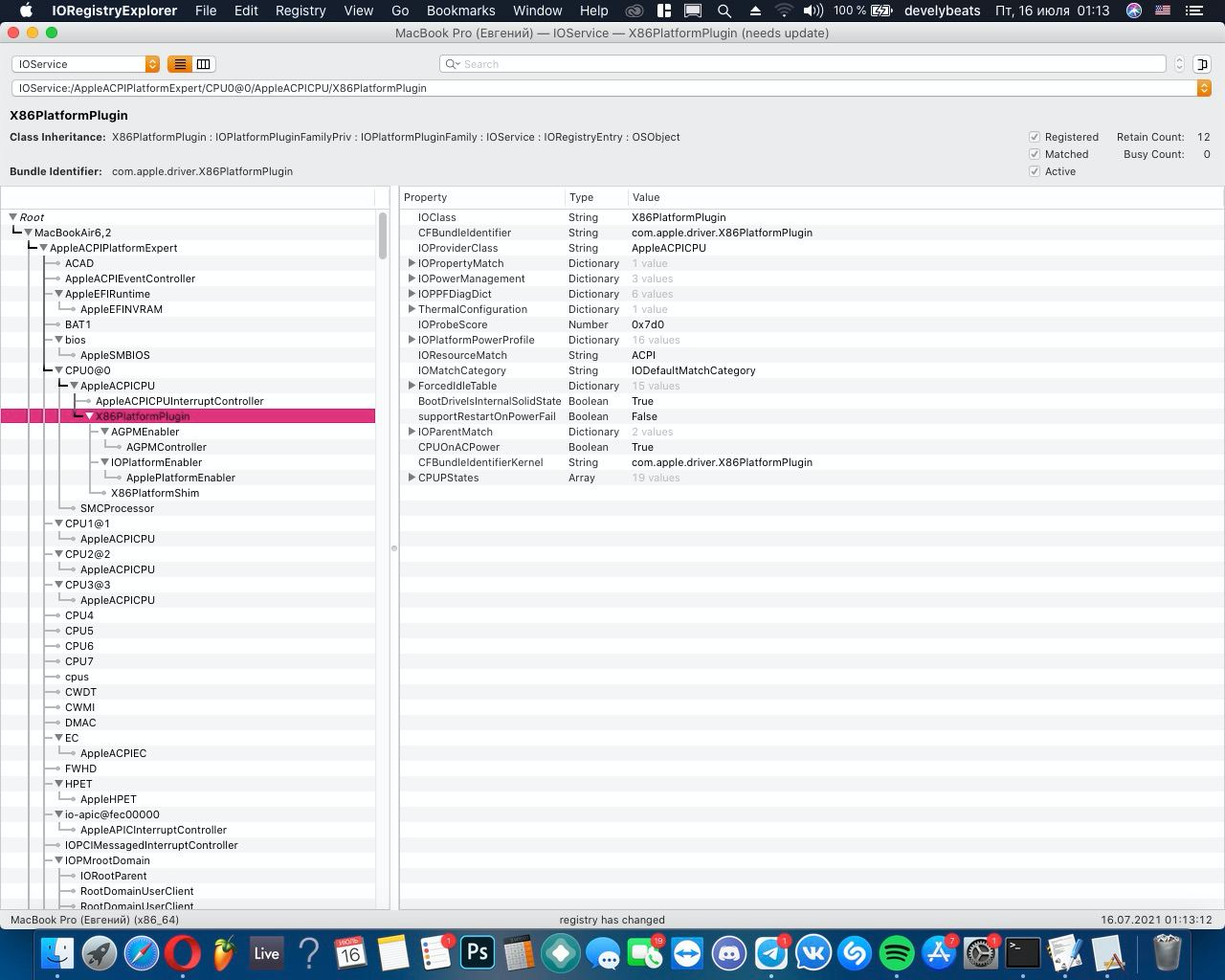This screenshot has width=1225, height=980.
Task: Open Terminal from the Dock
Action: 1022,953
